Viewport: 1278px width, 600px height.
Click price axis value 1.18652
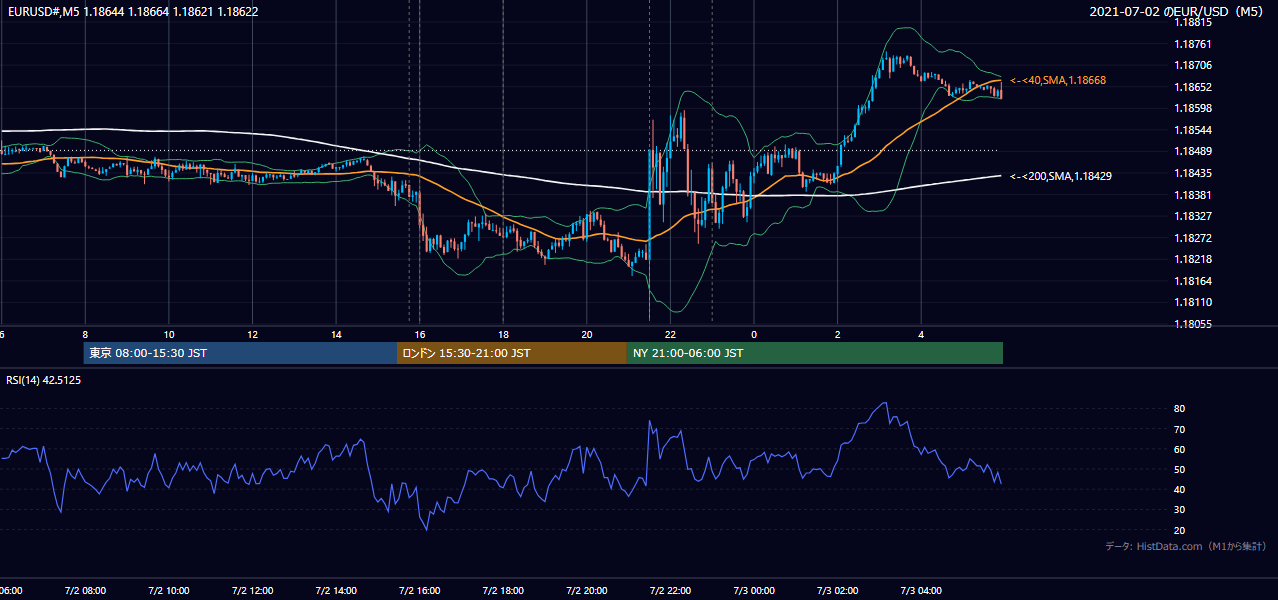pyautogui.click(x=1194, y=87)
